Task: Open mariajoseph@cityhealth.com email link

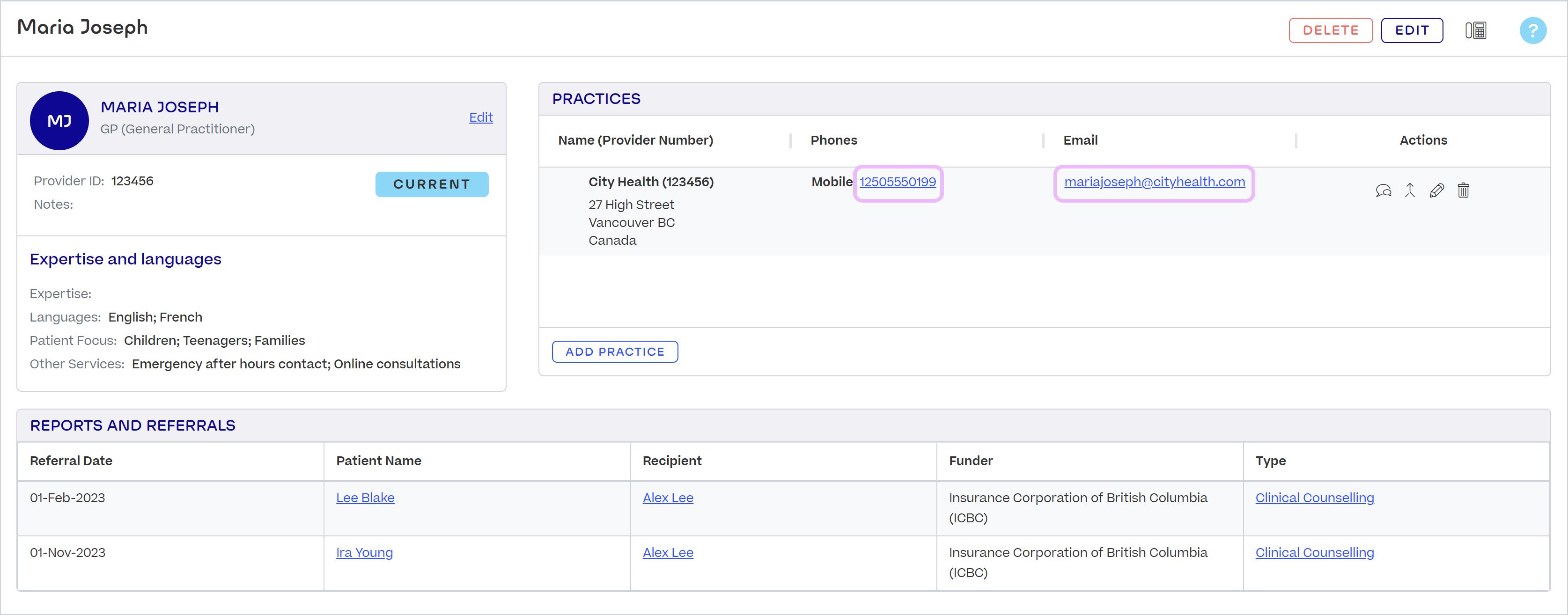Action: (x=1154, y=182)
